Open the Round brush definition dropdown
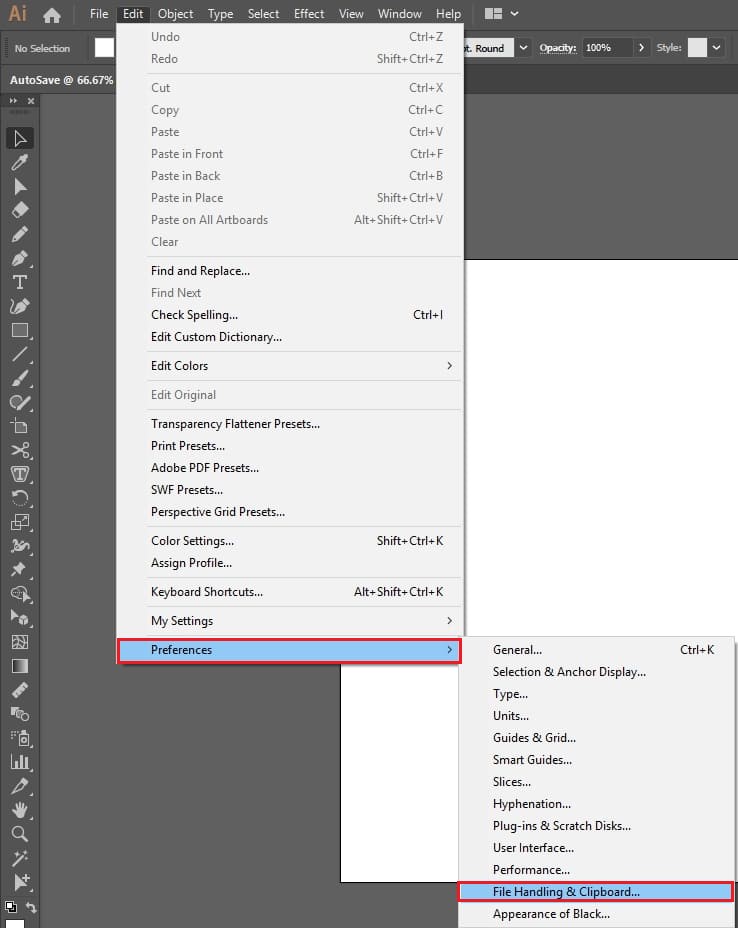Image resolution: width=738 pixels, height=928 pixels. click(x=523, y=48)
